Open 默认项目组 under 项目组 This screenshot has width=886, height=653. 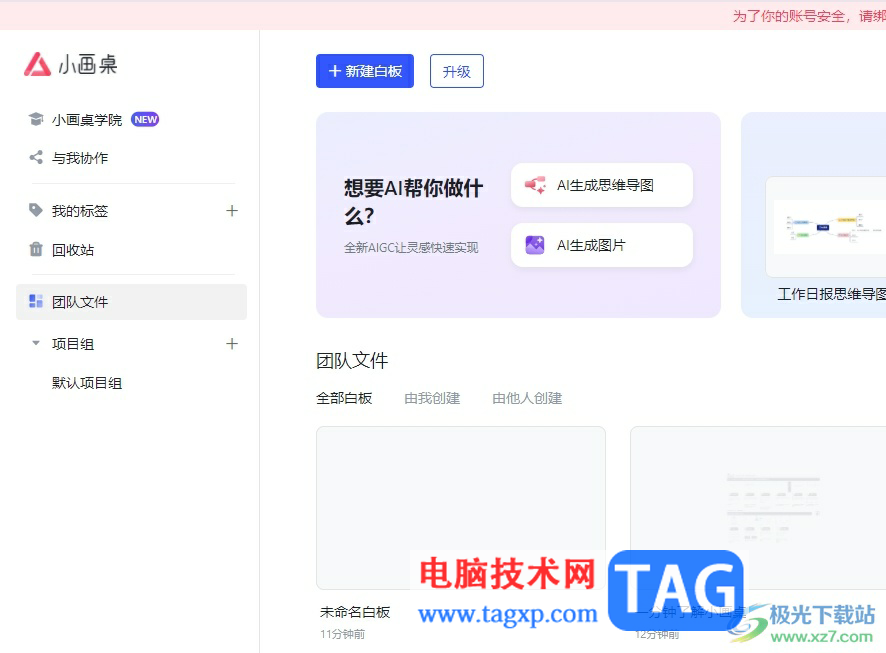tap(87, 383)
